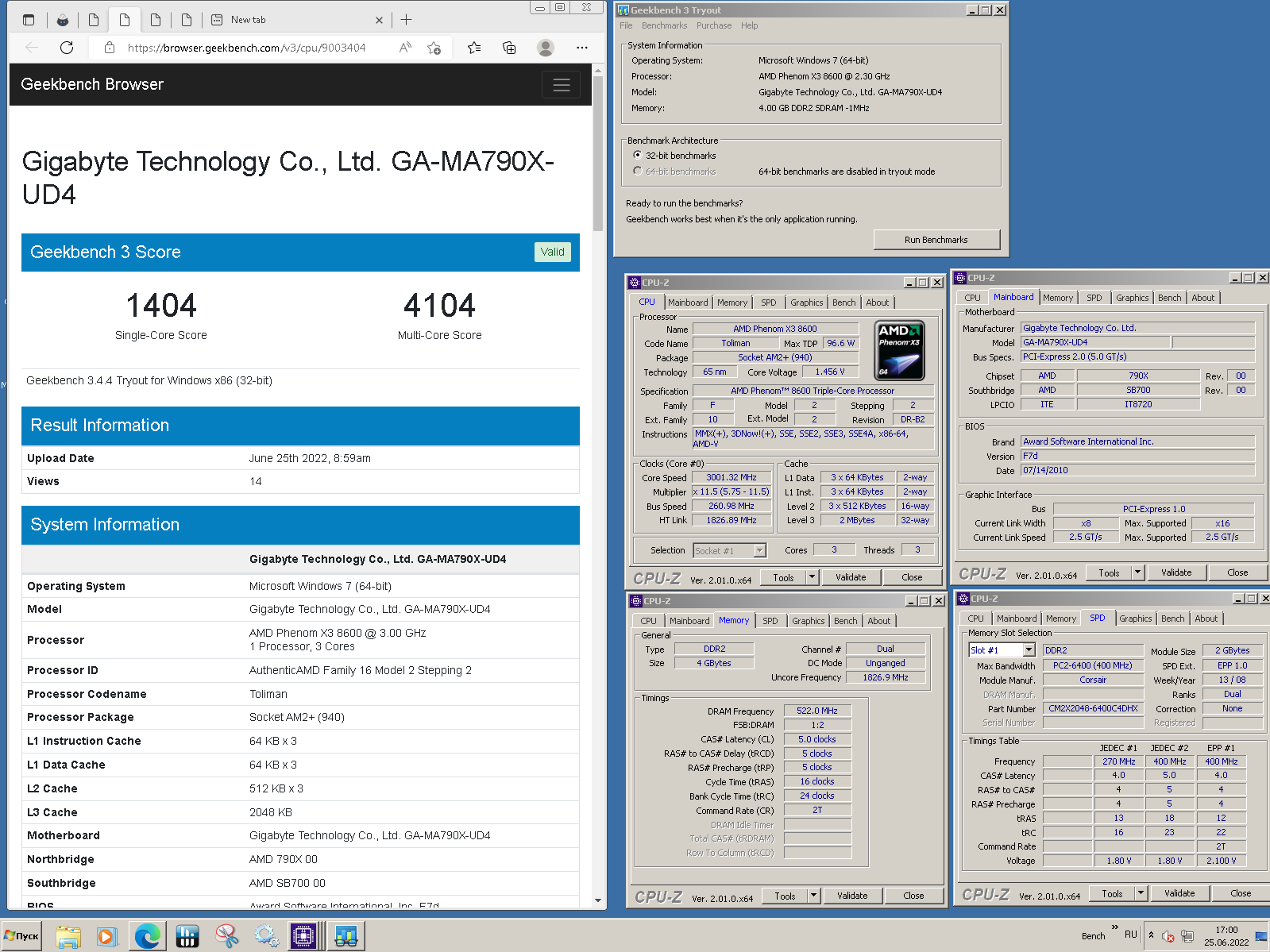Reload the Geekbench Browser page
This screenshot has height=952, width=1270.
click(67, 48)
